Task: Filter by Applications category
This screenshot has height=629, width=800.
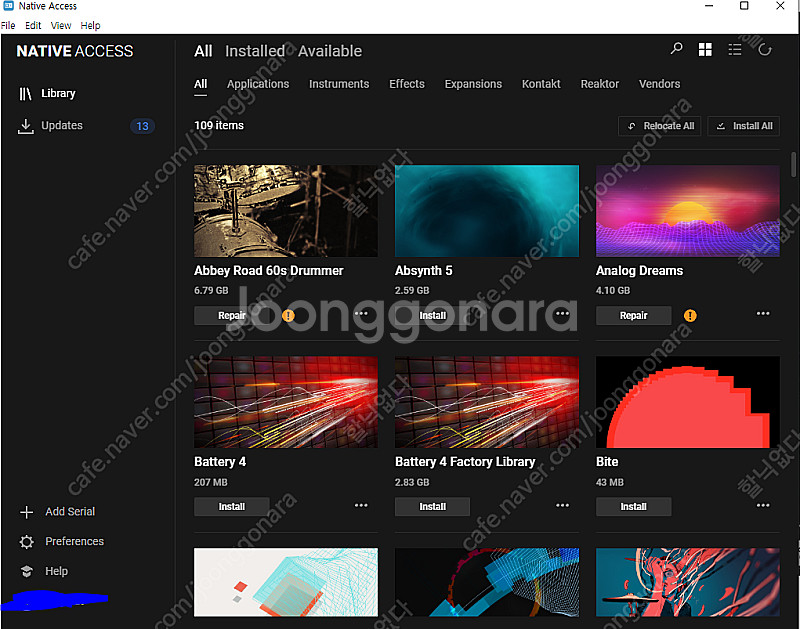Action: 258,84
